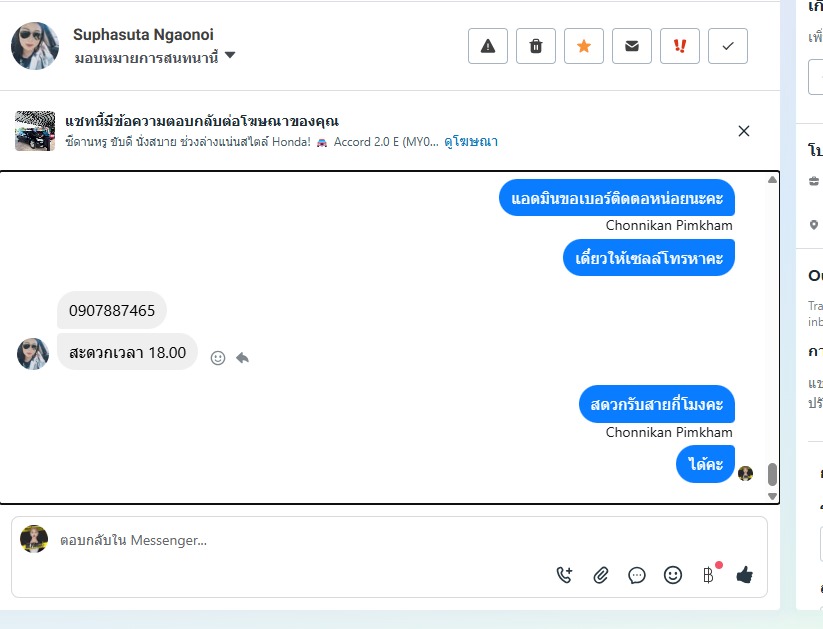
Task: Toggle the orange star follow-up flag
Action: coord(584,46)
